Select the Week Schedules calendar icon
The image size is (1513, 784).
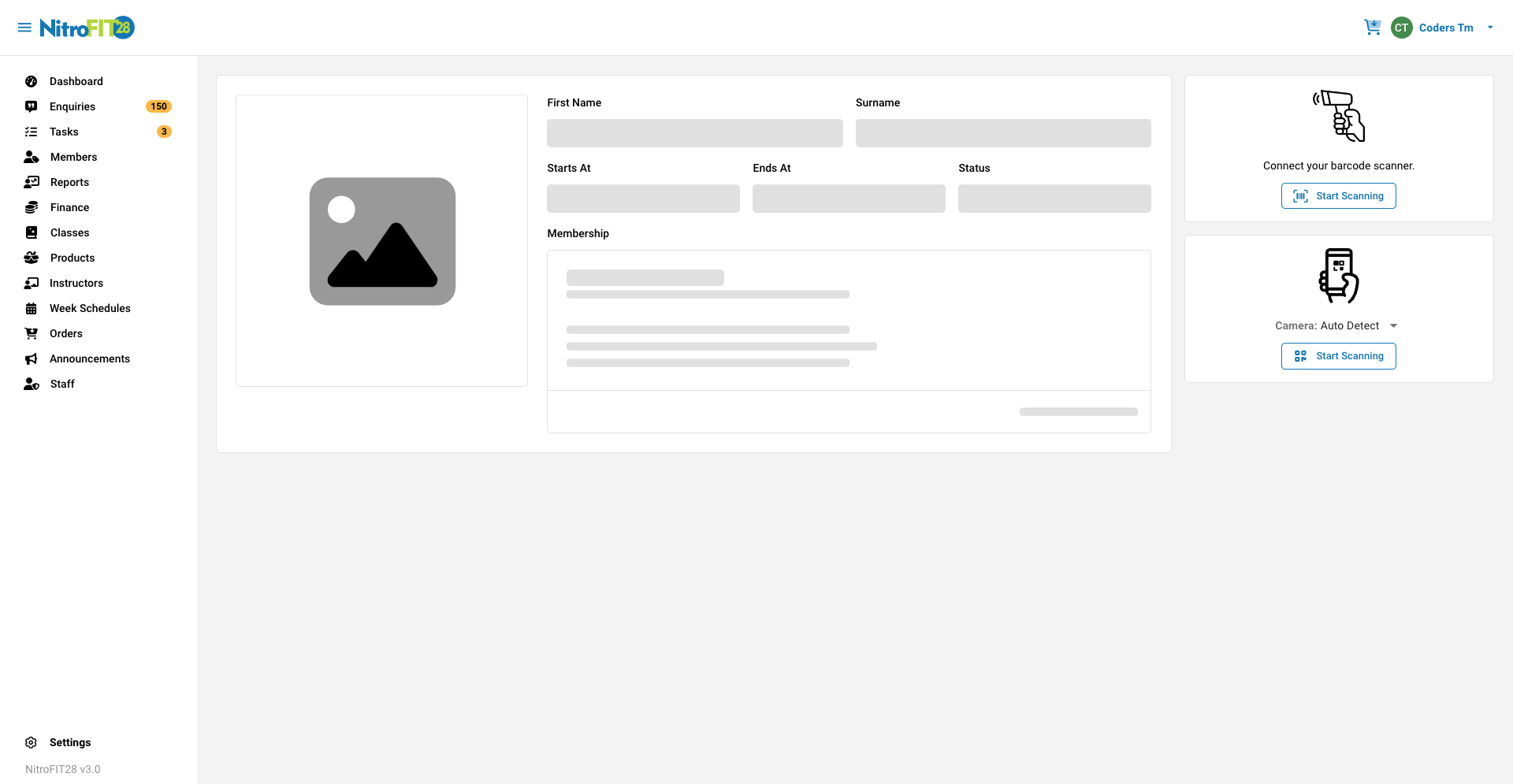[x=31, y=308]
